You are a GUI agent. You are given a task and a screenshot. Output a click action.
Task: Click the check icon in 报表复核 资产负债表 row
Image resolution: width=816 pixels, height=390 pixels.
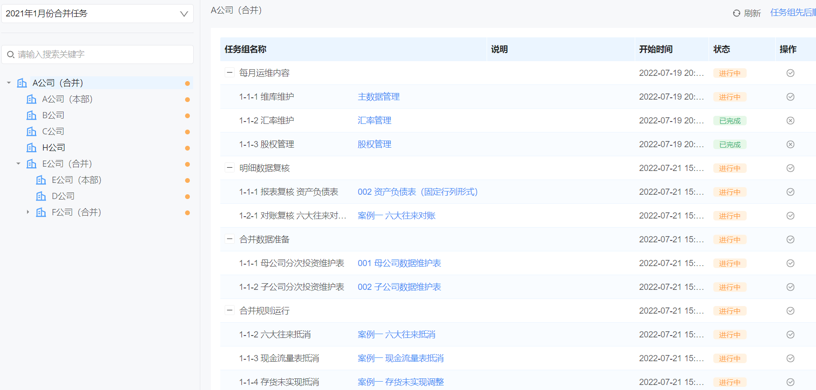(790, 192)
